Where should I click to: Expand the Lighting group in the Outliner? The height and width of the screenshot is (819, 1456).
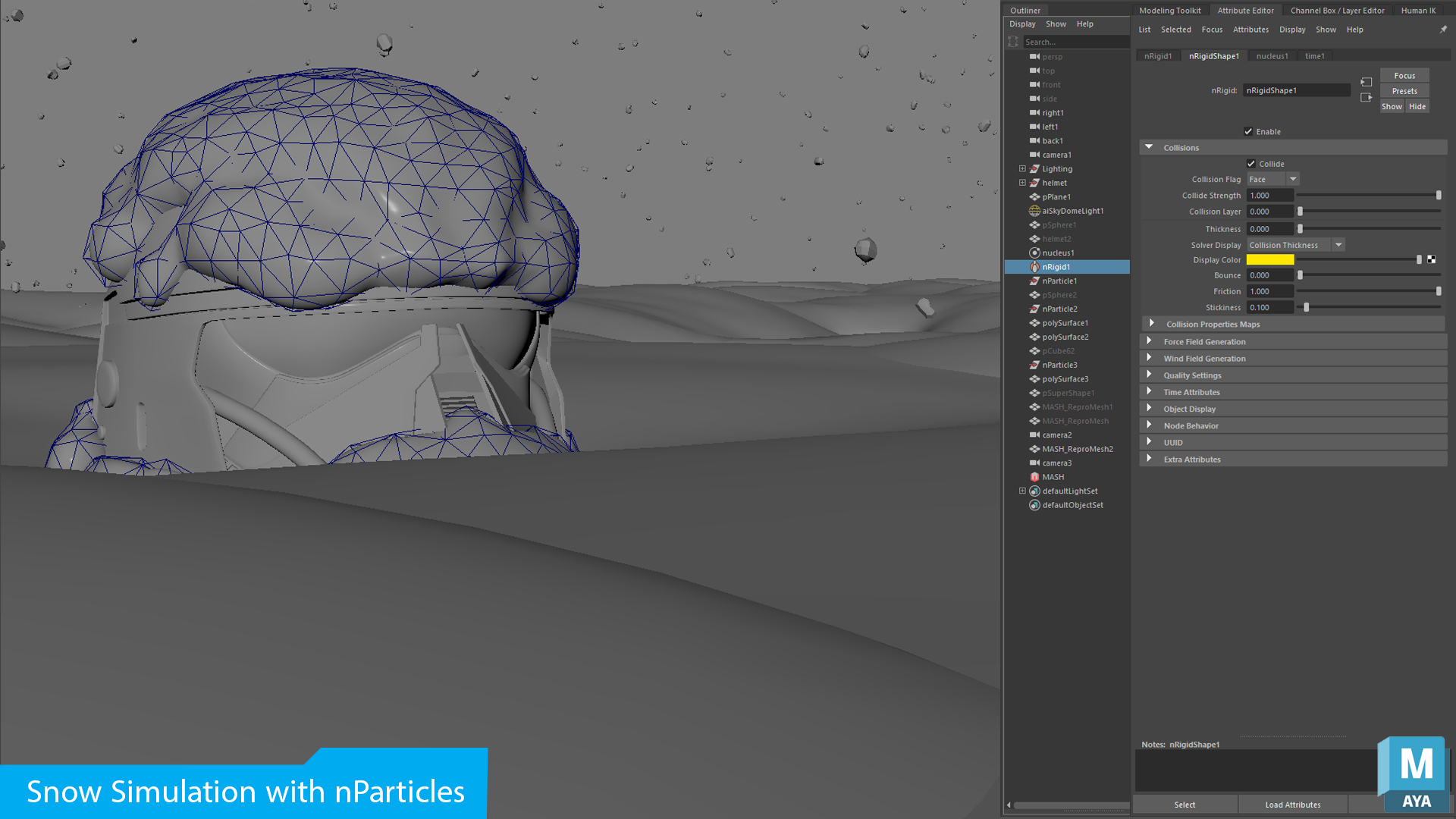coord(1022,168)
